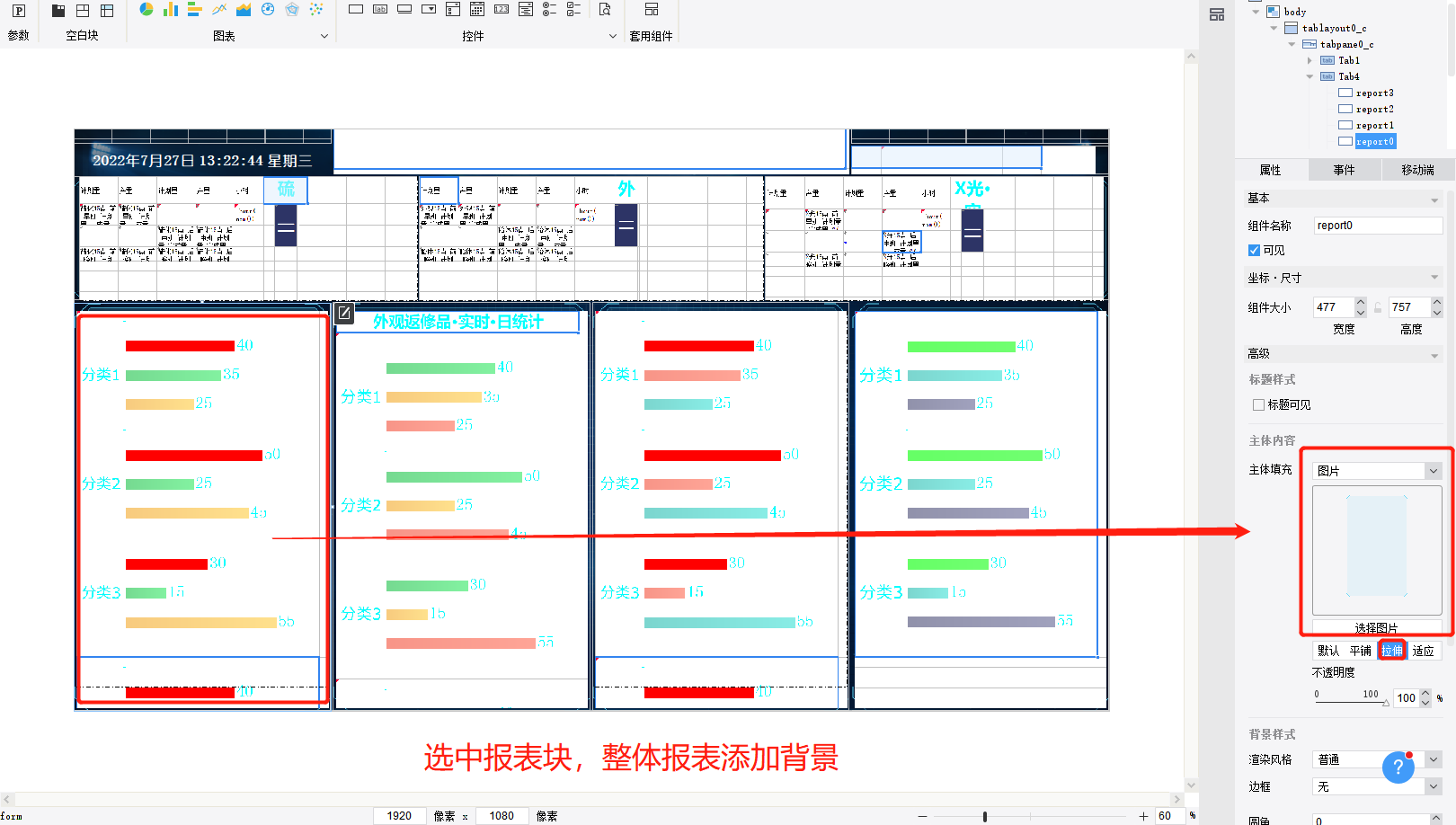Open the 主体填充 fill type dropdown
The image size is (1456, 825).
coord(1434,471)
